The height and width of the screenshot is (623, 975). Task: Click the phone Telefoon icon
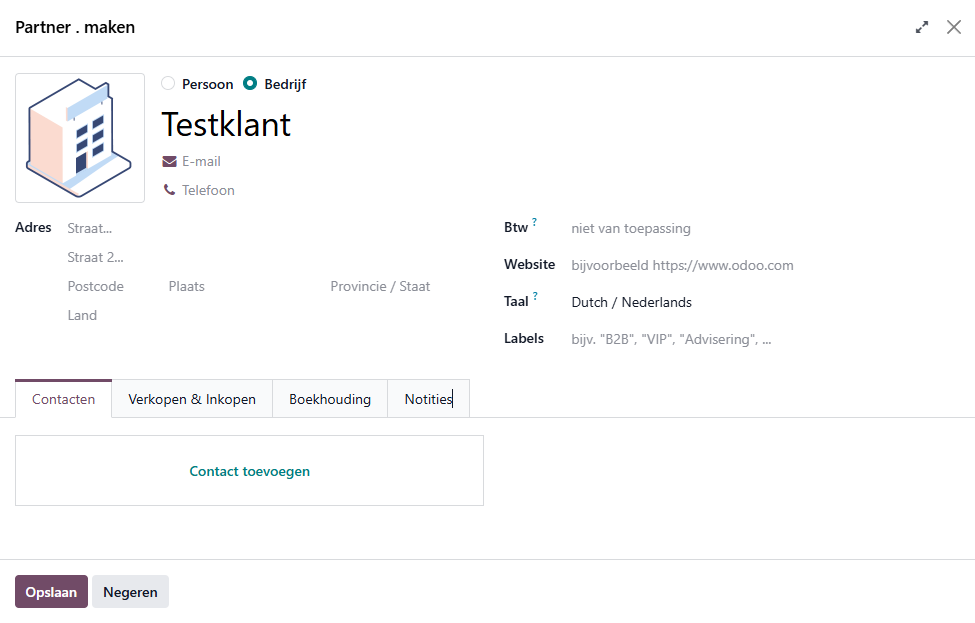pyautogui.click(x=169, y=190)
